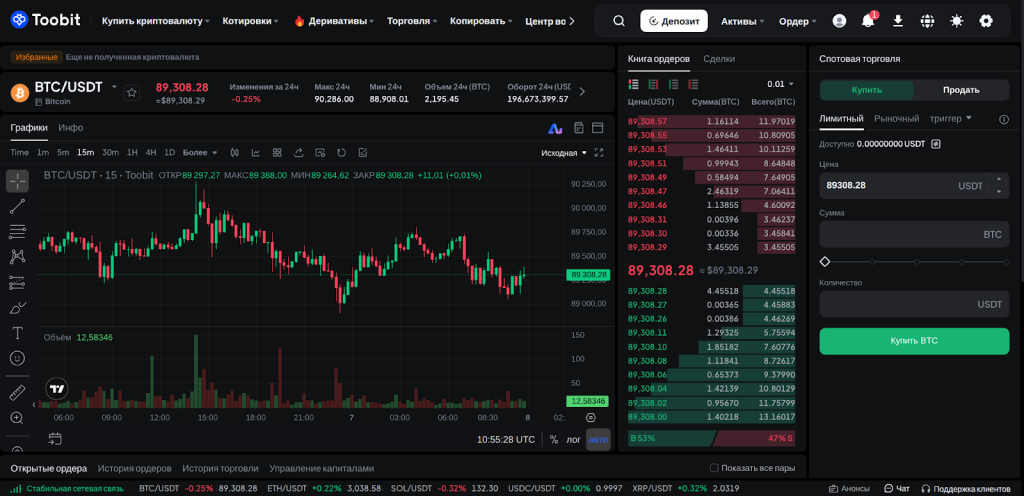Click the order amount percentage slider handle
Viewport: 1024px width, 496px height.
[825, 261]
